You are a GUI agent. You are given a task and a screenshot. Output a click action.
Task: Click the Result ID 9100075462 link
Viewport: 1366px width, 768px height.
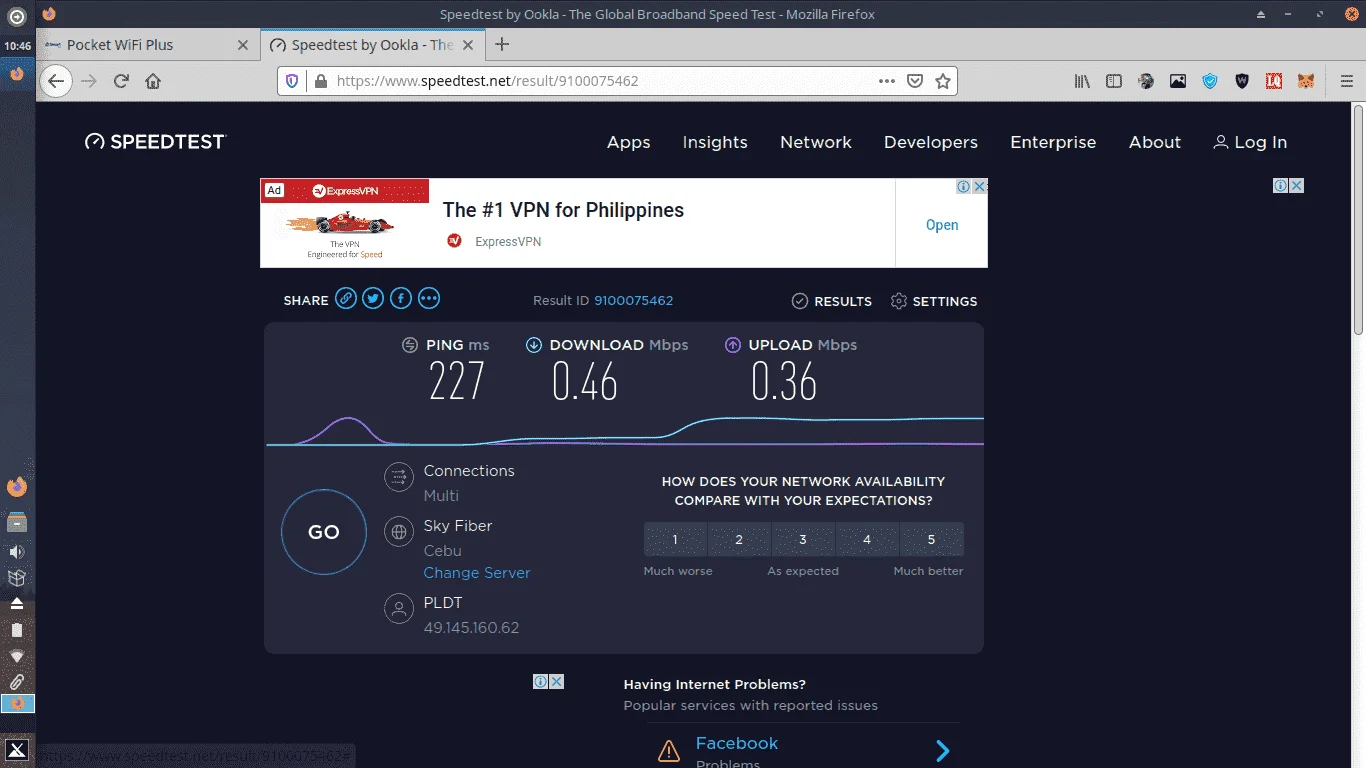(x=634, y=300)
